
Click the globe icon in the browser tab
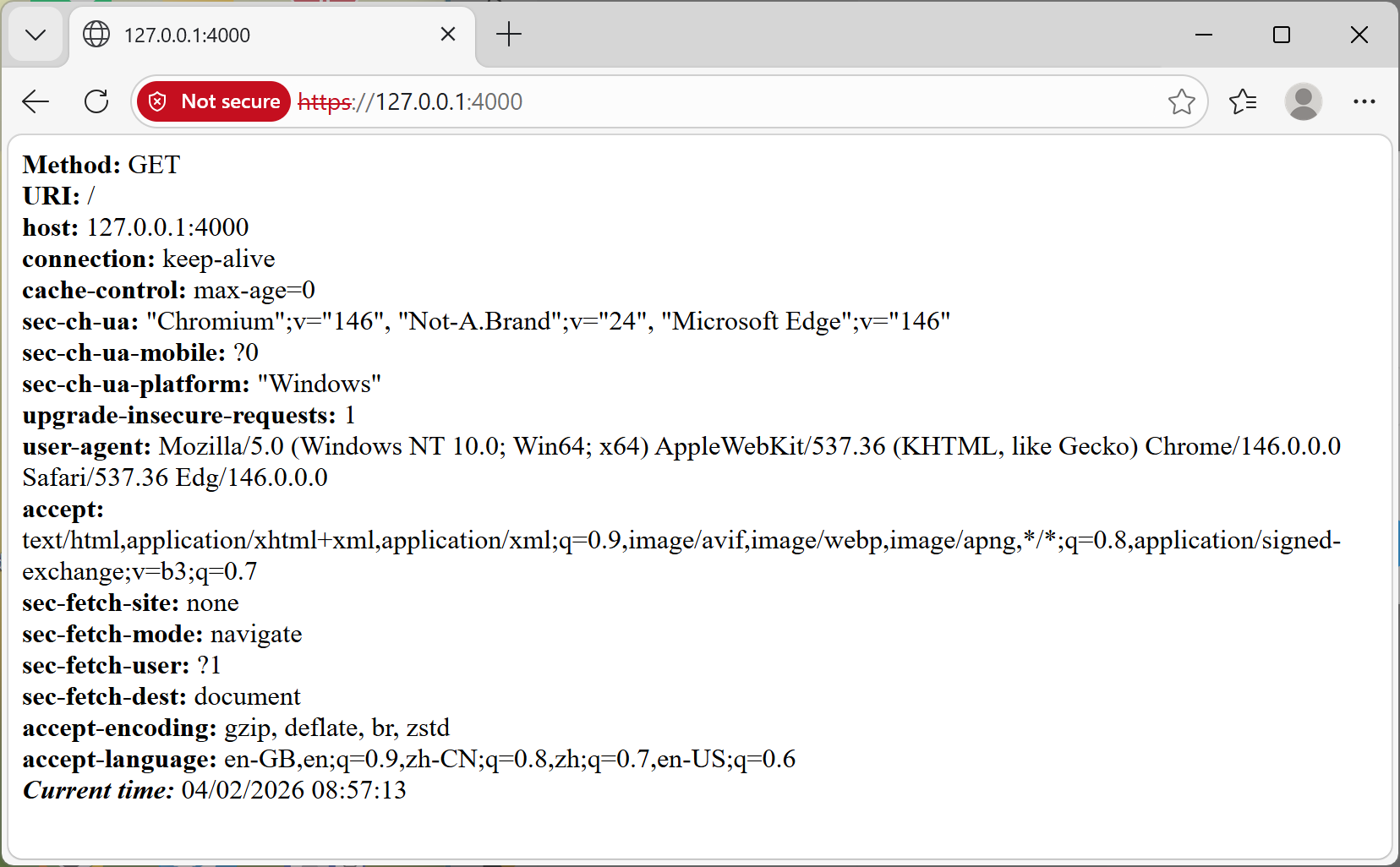coord(96,35)
